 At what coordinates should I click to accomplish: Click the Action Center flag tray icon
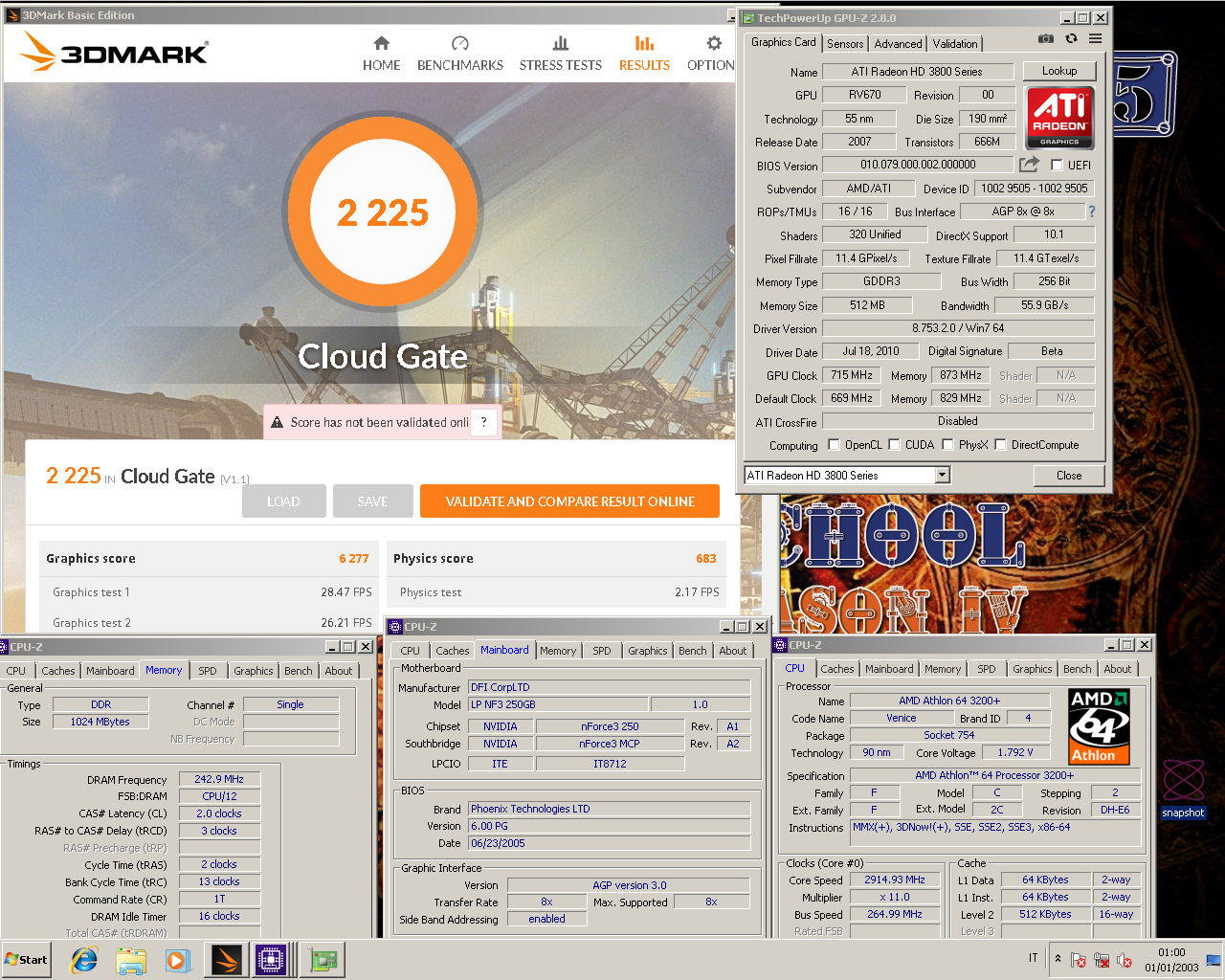point(1078,960)
